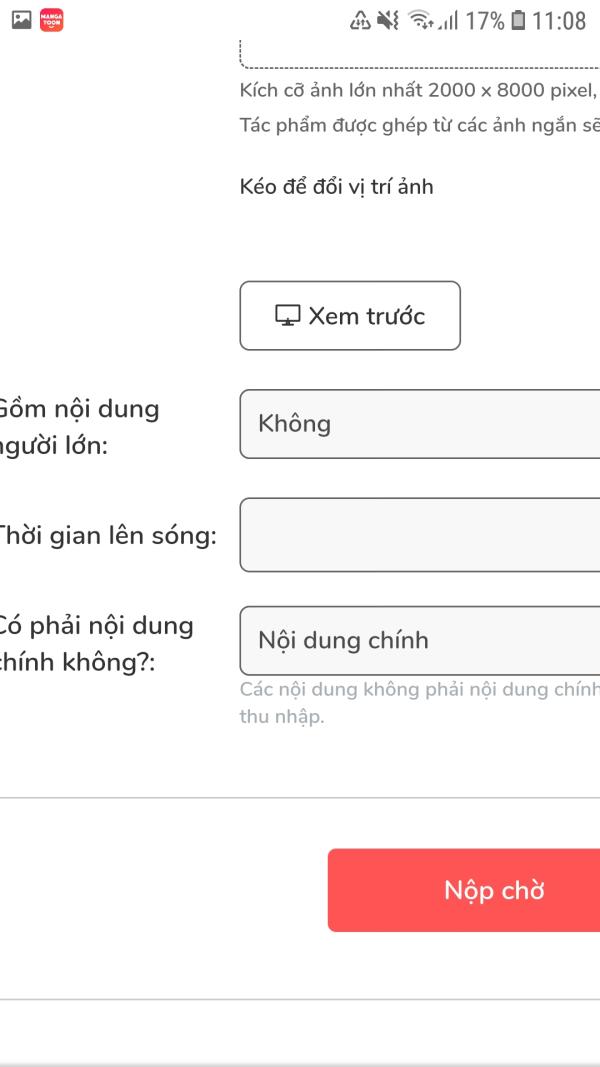This screenshot has width=600, height=1067.
Task: Tap the image notification icon in status bar
Action: [x=19, y=20]
